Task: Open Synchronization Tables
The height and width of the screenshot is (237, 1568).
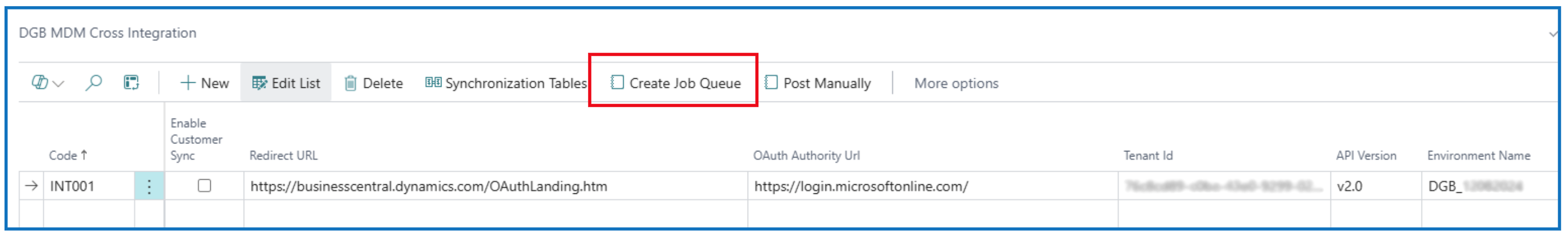Action: point(506,83)
